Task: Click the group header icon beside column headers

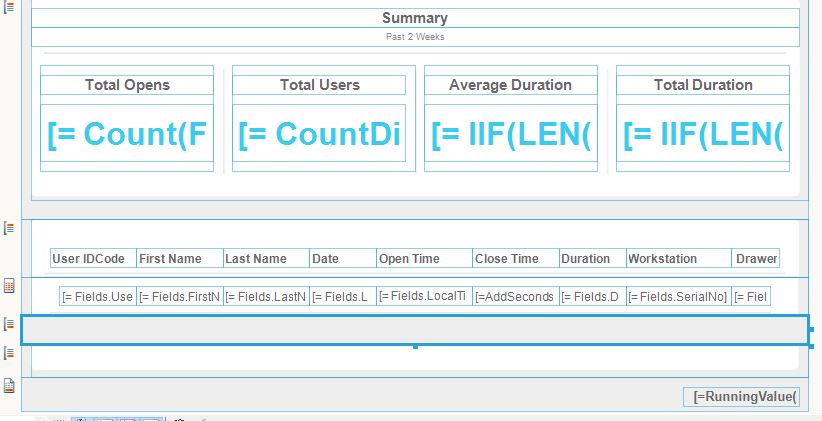Action: [9, 228]
